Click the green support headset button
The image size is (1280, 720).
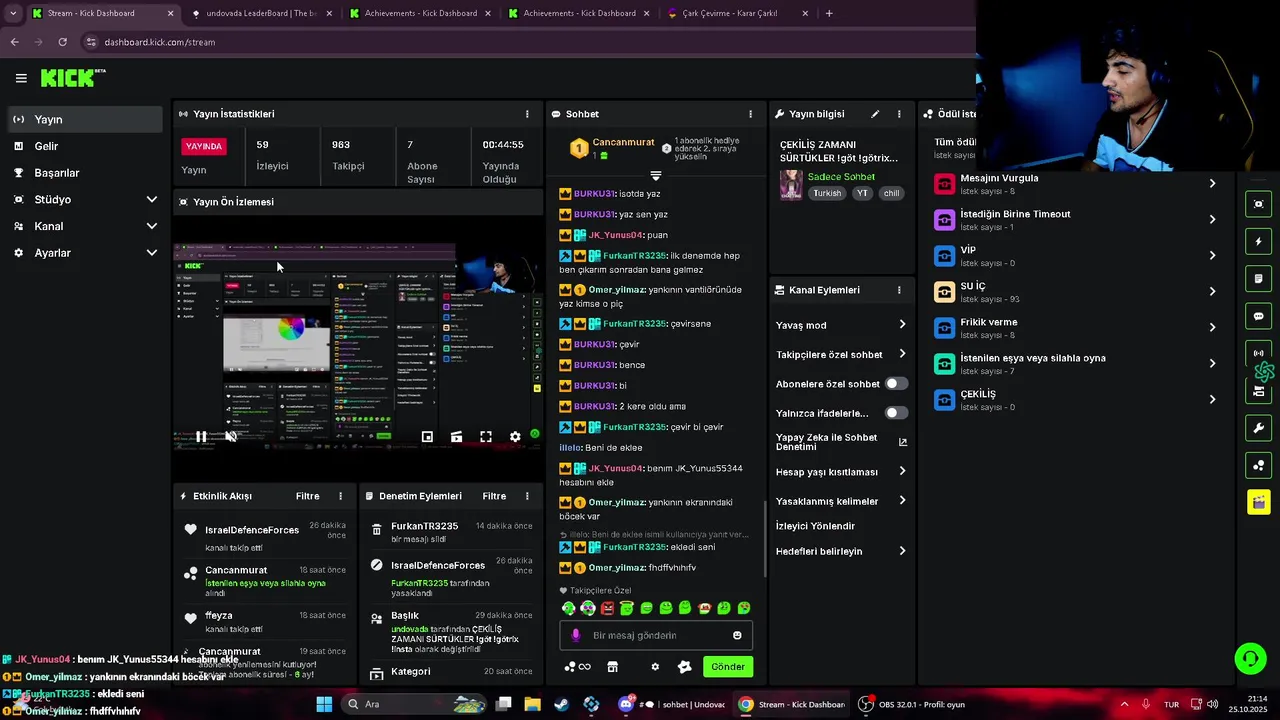pyautogui.click(x=1250, y=658)
